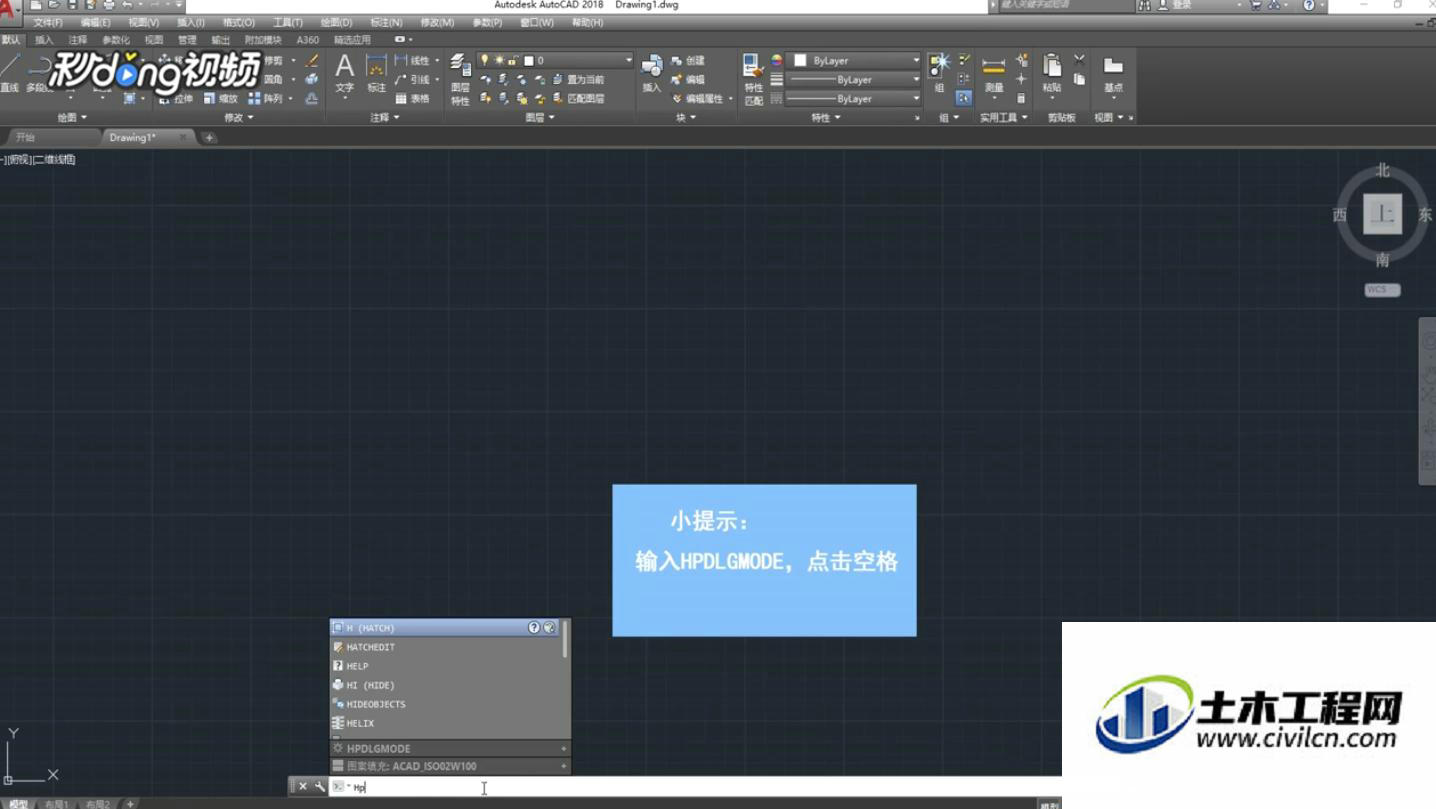Expand the 绘图 panel

(x=72, y=117)
